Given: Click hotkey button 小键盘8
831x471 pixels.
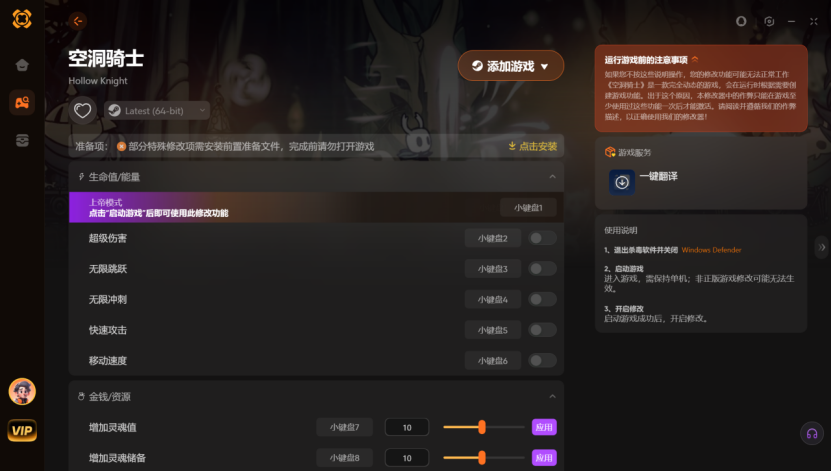Looking at the screenshot, I should pyautogui.click(x=344, y=458).
